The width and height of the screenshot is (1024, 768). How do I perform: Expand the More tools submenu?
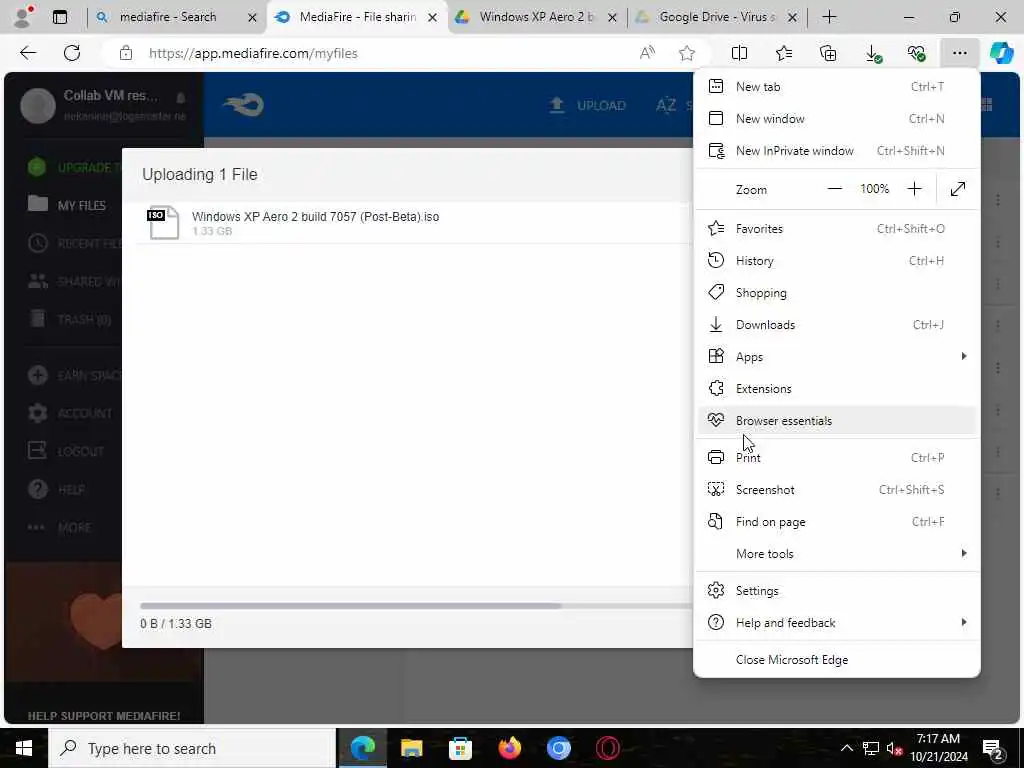pyautogui.click(x=837, y=554)
